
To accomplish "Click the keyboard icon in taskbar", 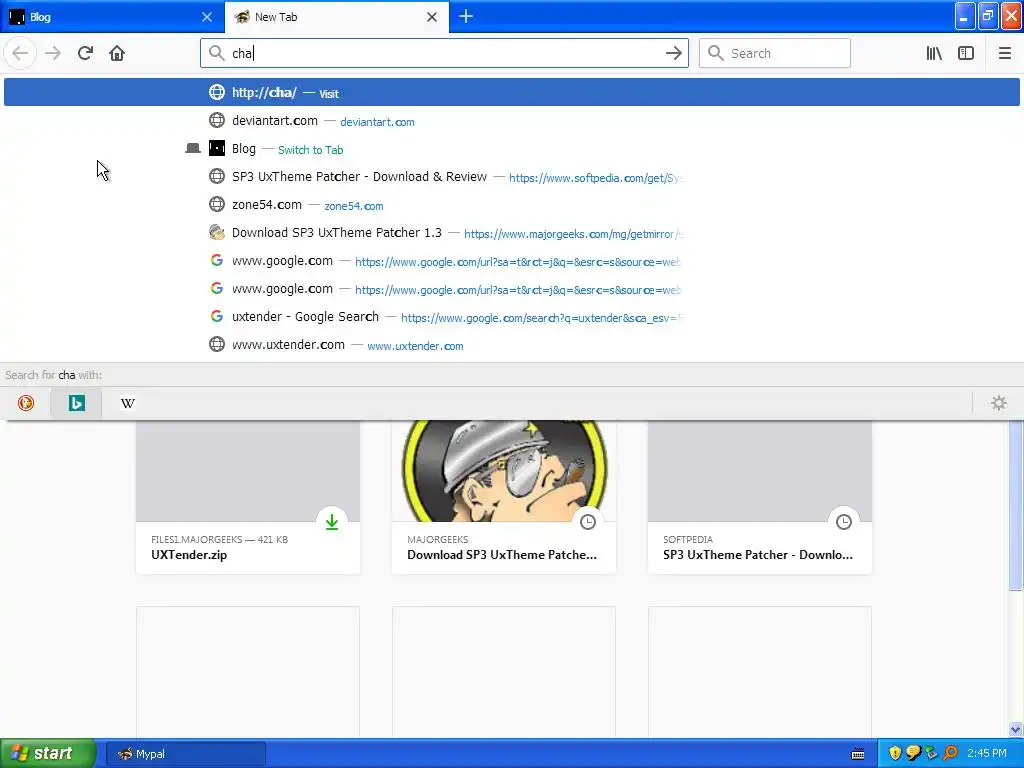I will [858, 754].
